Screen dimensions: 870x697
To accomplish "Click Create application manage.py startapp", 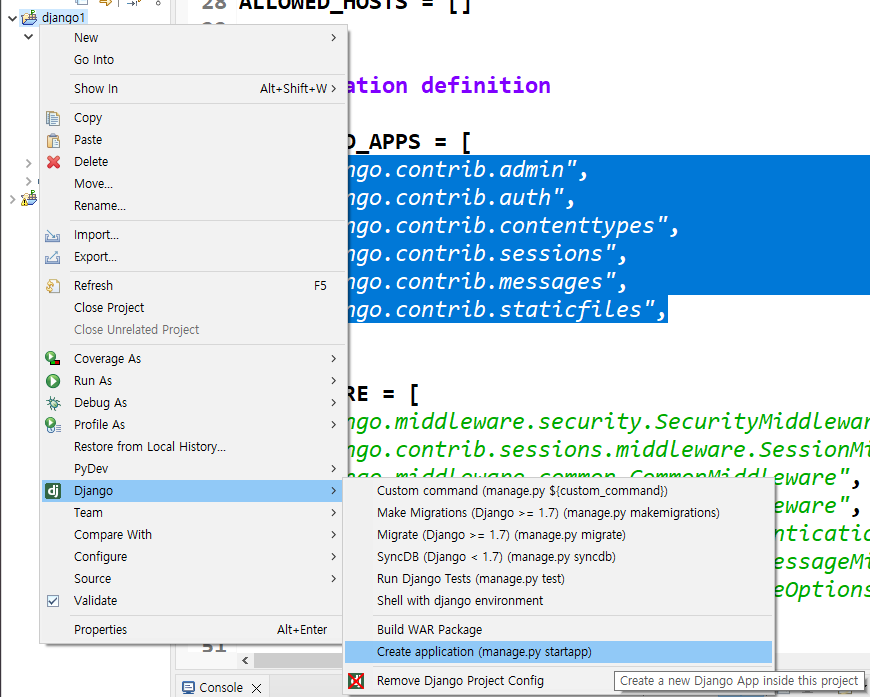I will point(558,652).
